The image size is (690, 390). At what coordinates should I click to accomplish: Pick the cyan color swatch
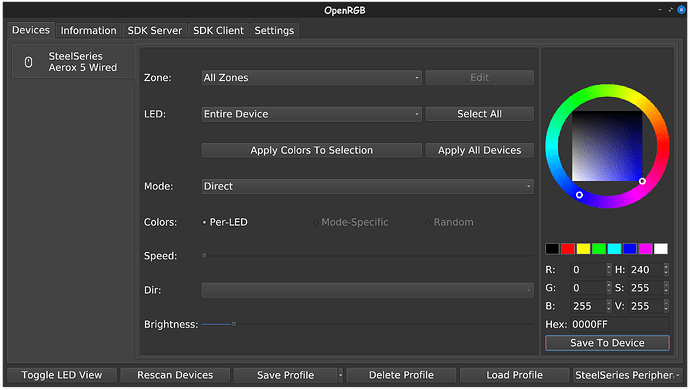pos(614,249)
